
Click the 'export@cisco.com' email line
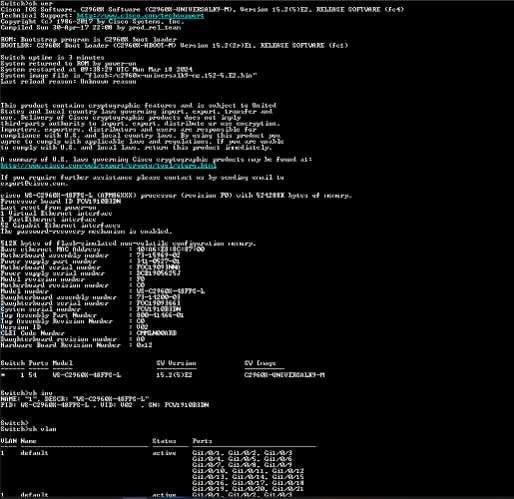[34, 183]
